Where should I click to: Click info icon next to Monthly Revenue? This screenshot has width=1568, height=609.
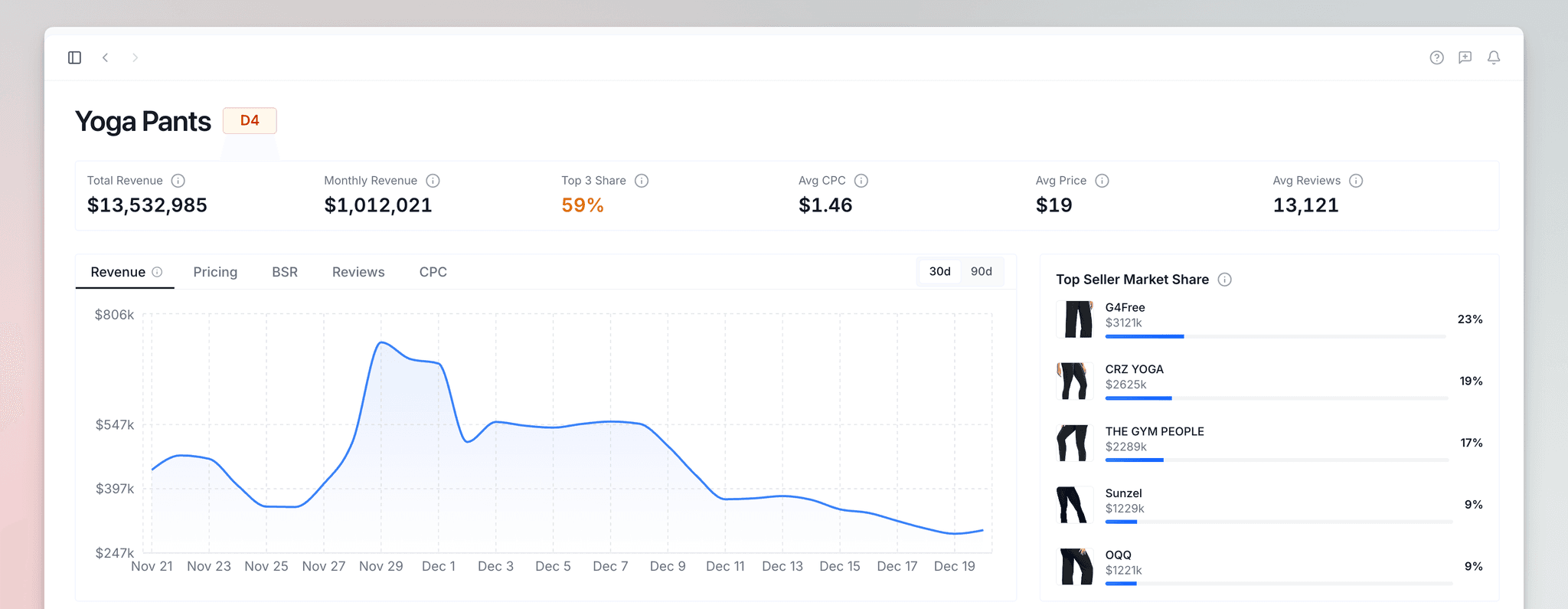point(433,181)
